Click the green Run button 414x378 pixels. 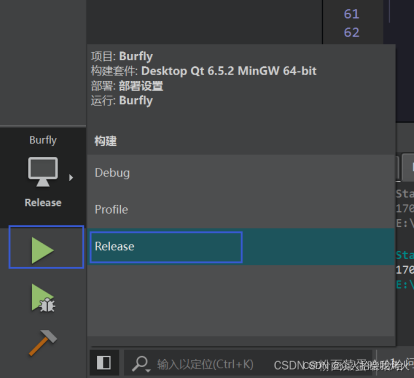43,250
